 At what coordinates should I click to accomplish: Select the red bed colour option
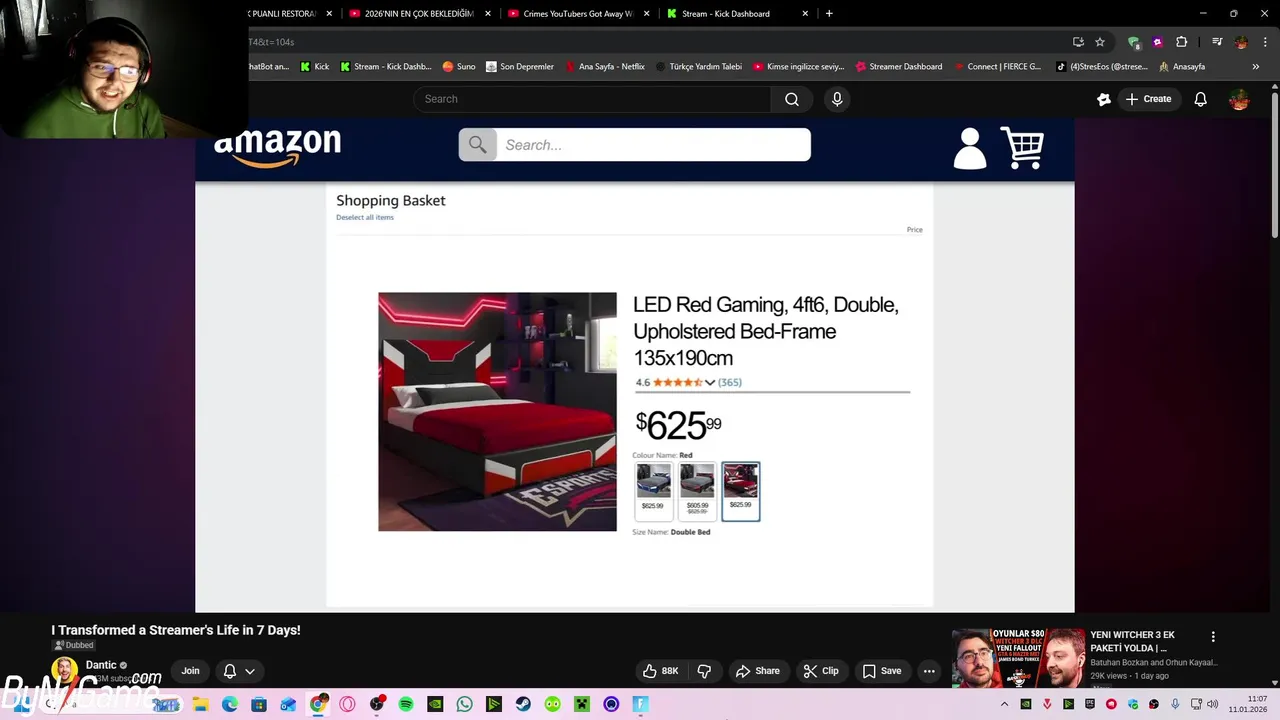(741, 491)
